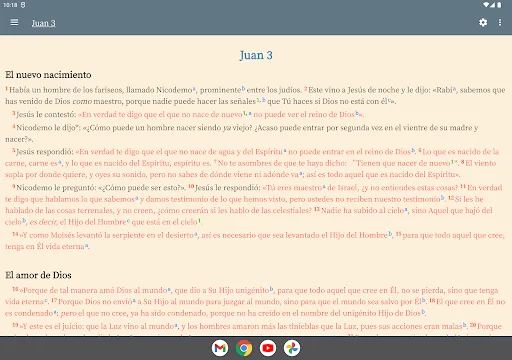512x360 pixels.
Task: Open footnote b after prominente
Action: click(243, 88)
